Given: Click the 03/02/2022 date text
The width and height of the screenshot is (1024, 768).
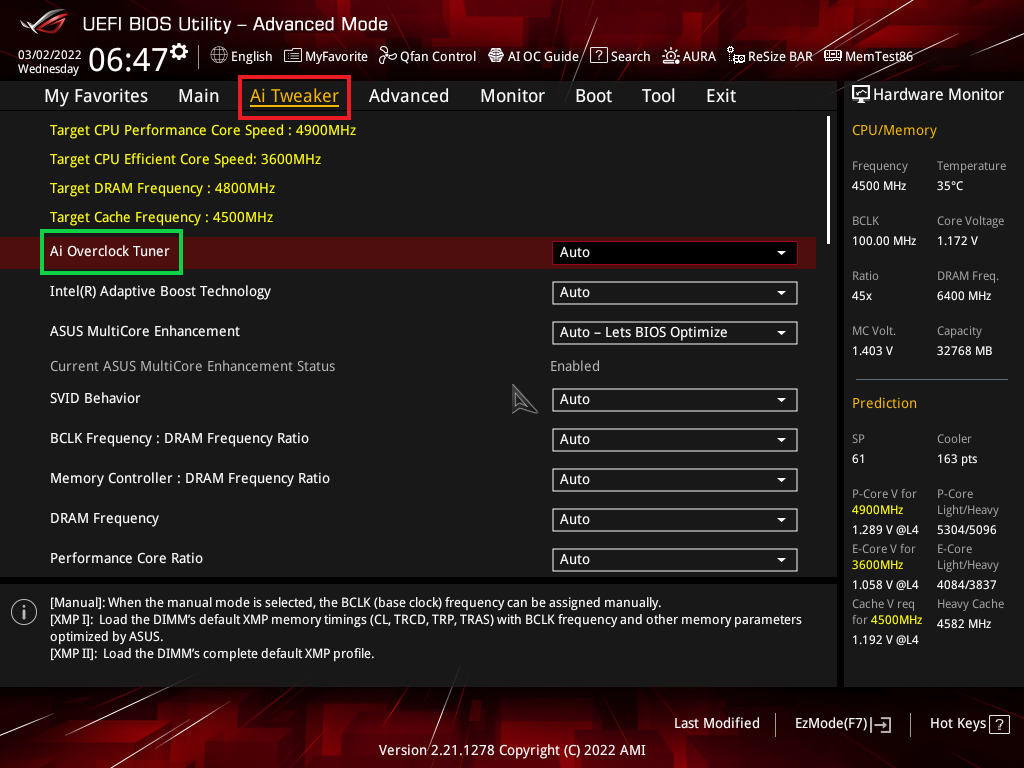Looking at the screenshot, I should 49,55.
